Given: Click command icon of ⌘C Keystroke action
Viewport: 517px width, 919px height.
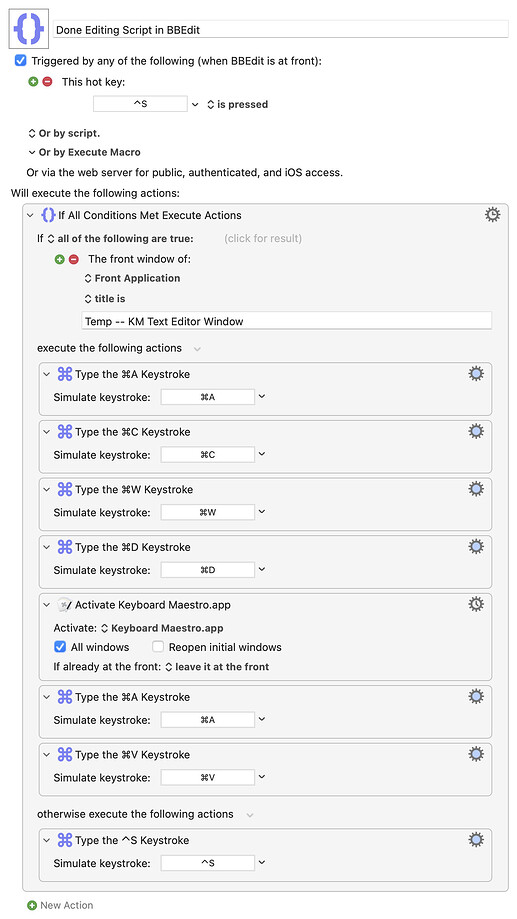Looking at the screenshot, I should point(64,431).
